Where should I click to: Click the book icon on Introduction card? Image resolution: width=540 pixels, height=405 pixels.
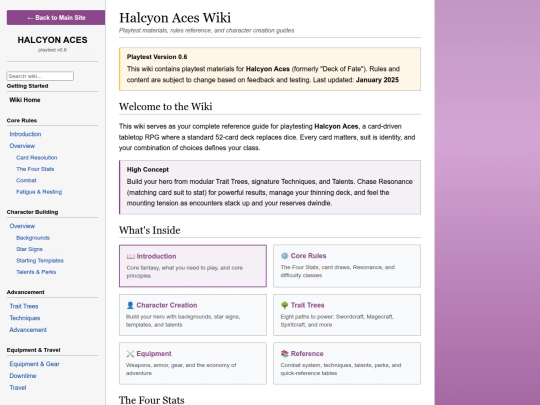click(x=131, y=256)
